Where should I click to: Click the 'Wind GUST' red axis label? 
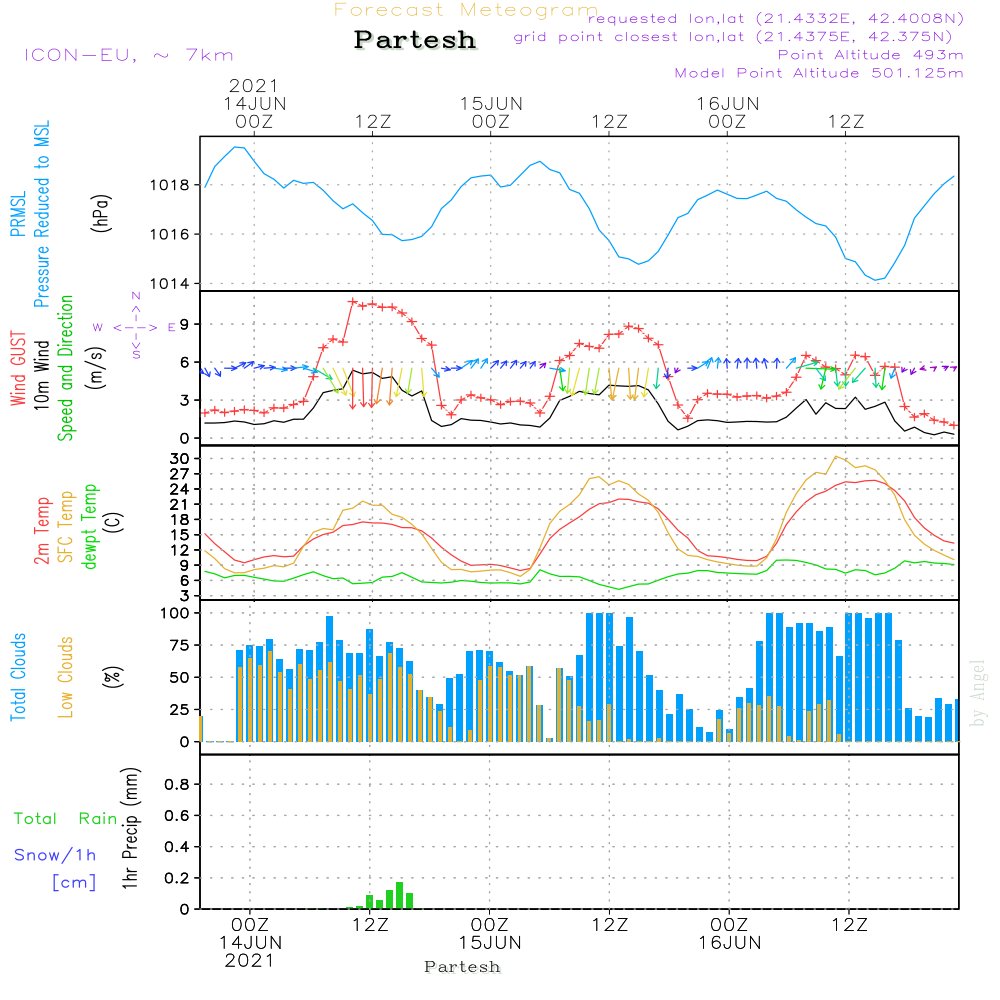pos(18,369)
